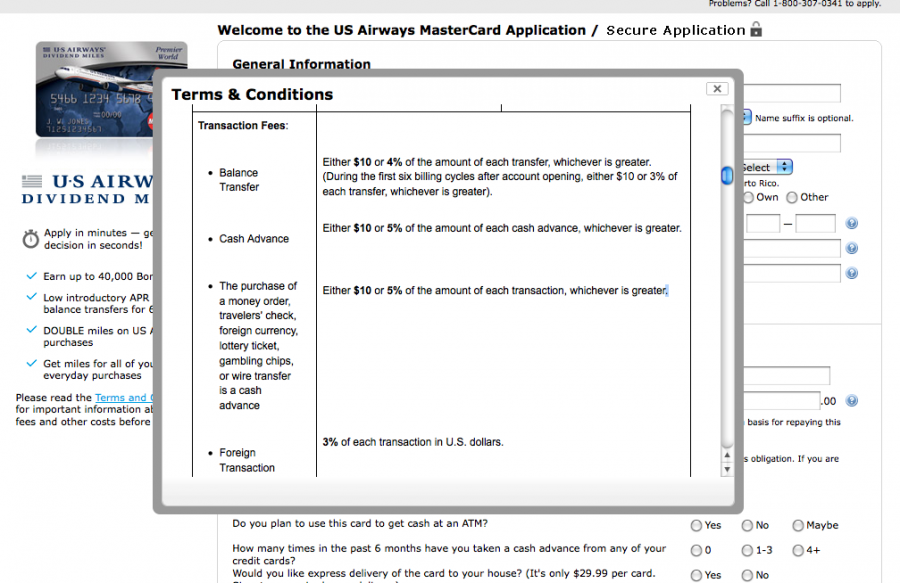Click checkmark icon beside Low introductory APR
900x583 pixels.
tap(32, 297)
